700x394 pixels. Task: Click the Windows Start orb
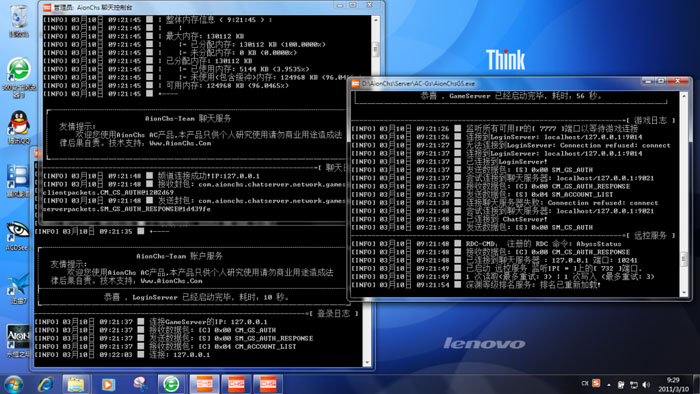pyautogui.click(x=13, y=384)
